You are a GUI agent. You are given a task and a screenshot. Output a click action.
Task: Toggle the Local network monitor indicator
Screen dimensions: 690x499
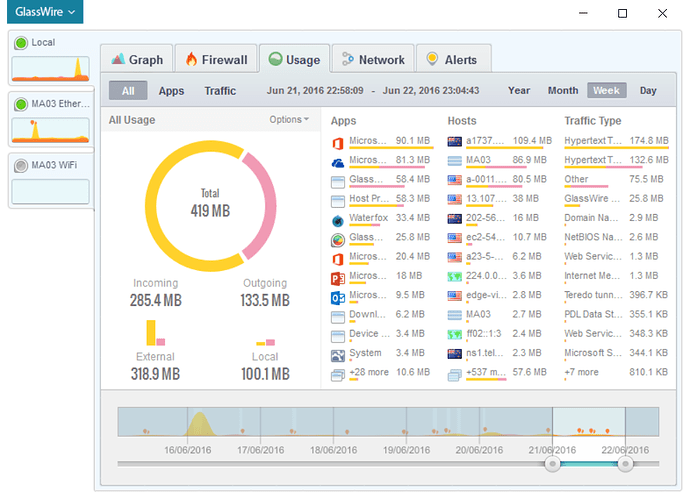(20, 43)
